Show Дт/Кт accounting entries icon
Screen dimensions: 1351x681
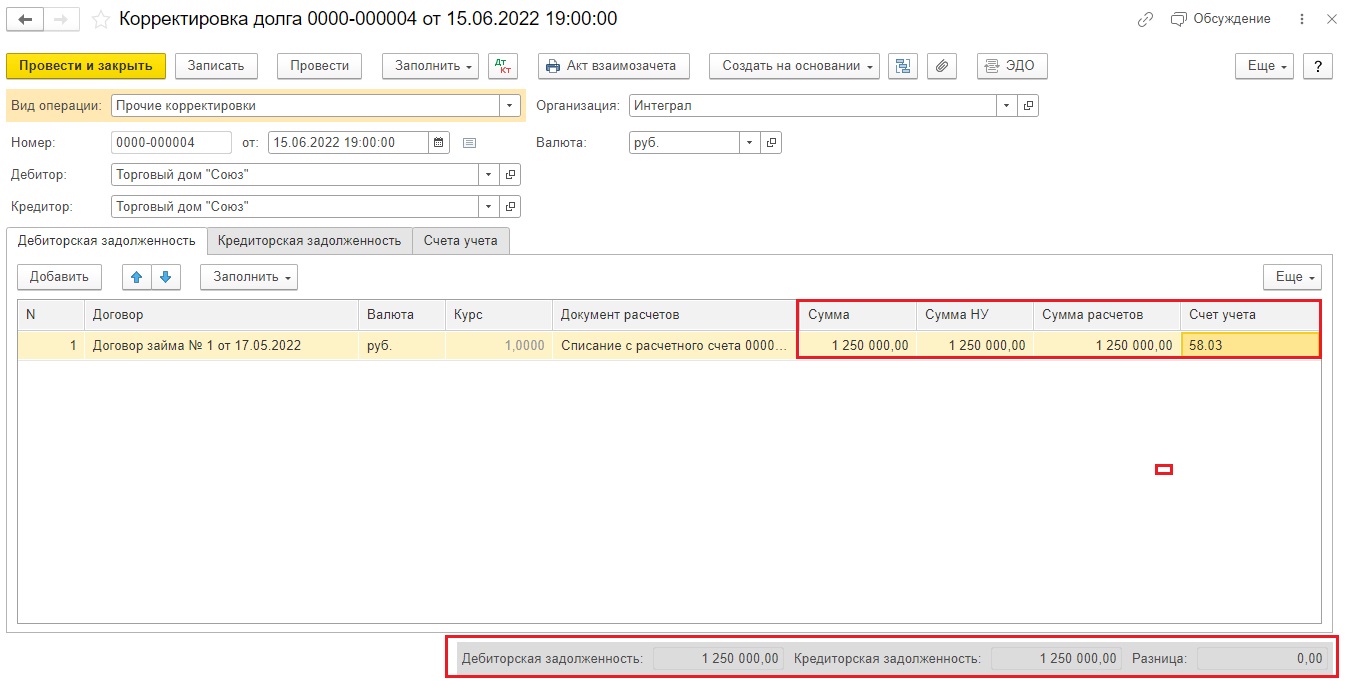point(503,66)
